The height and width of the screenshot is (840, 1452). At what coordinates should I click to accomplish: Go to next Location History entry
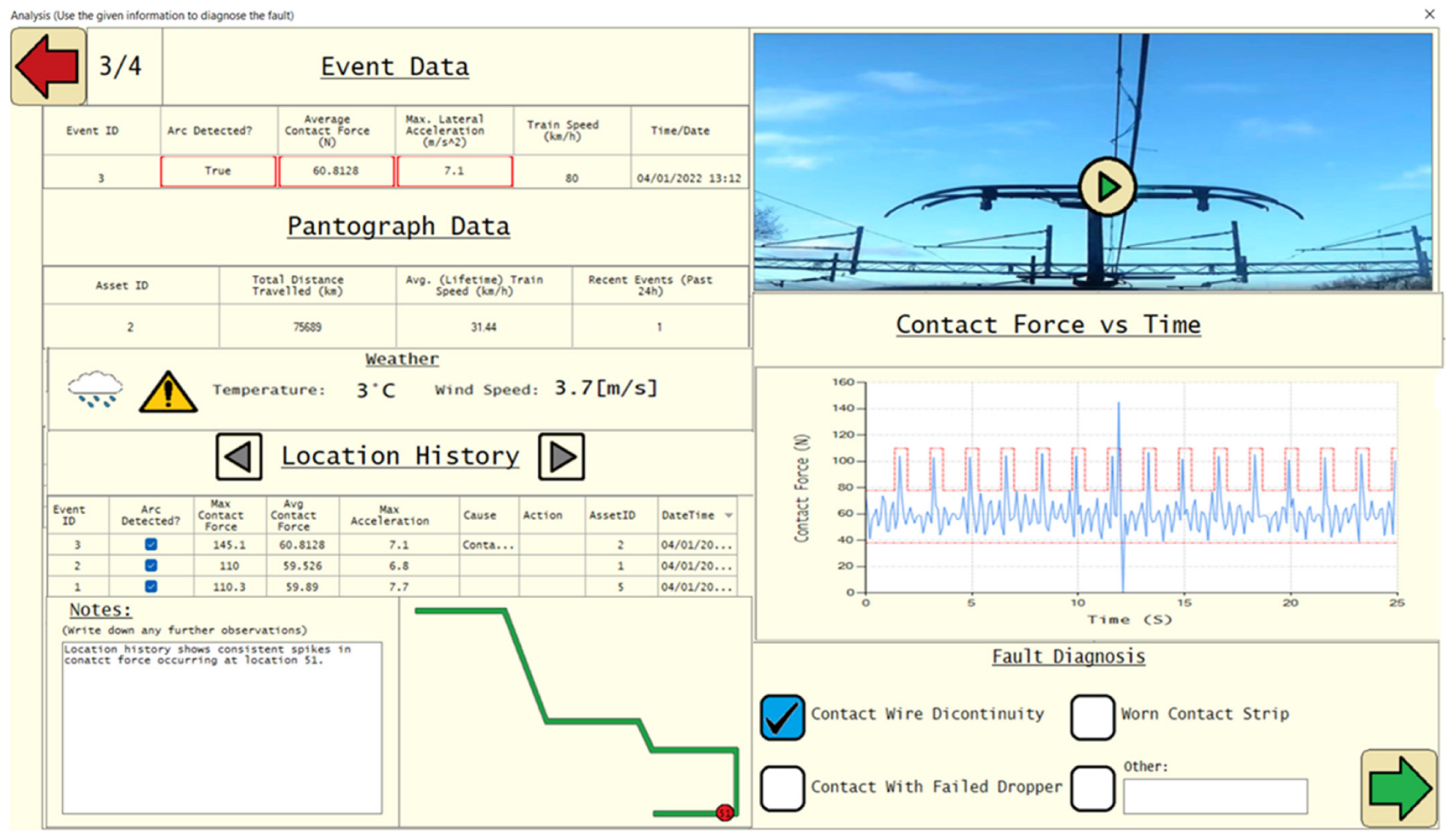[562, 456]
